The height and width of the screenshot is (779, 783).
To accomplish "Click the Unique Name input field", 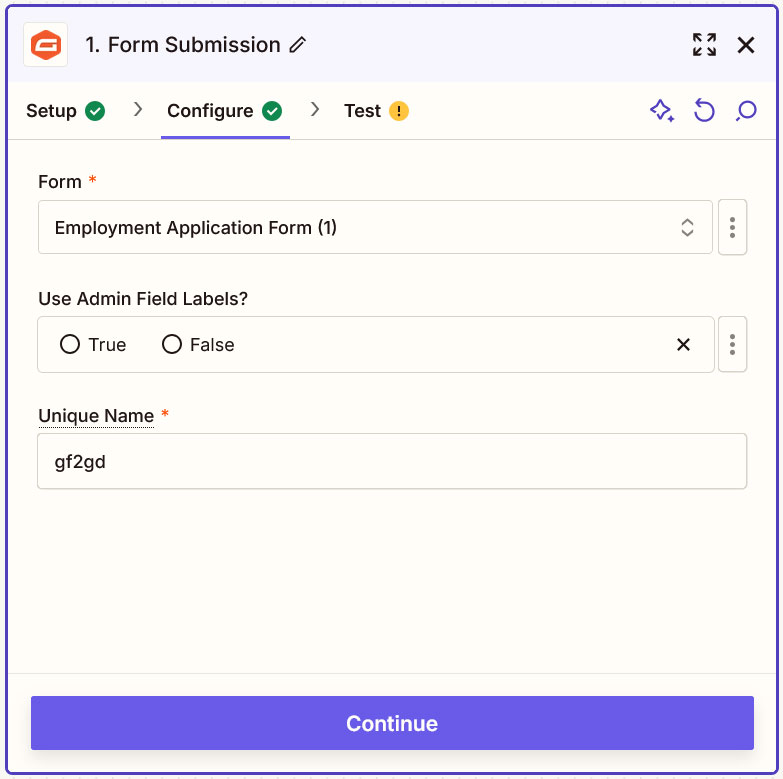I will click(392, 461).
